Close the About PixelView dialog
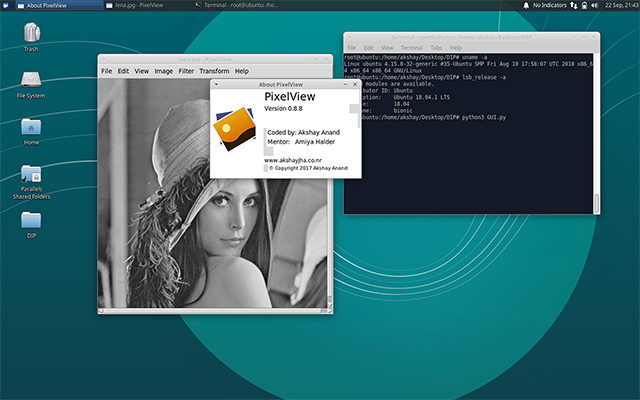Screen dimensions: 640x400 [355, 84]
